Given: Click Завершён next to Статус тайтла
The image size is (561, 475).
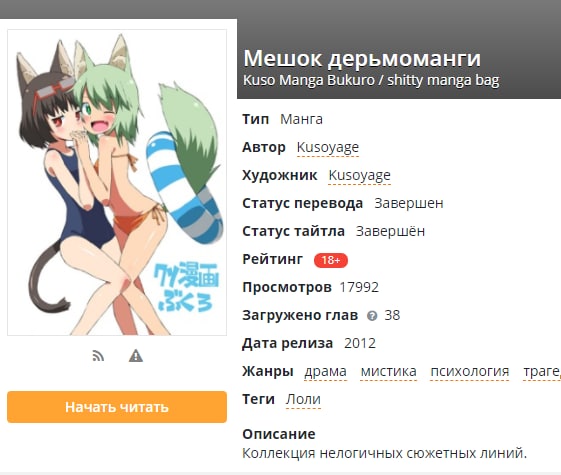Looking at the screenshot, I should pyautogui.click(x=390, y=231).
